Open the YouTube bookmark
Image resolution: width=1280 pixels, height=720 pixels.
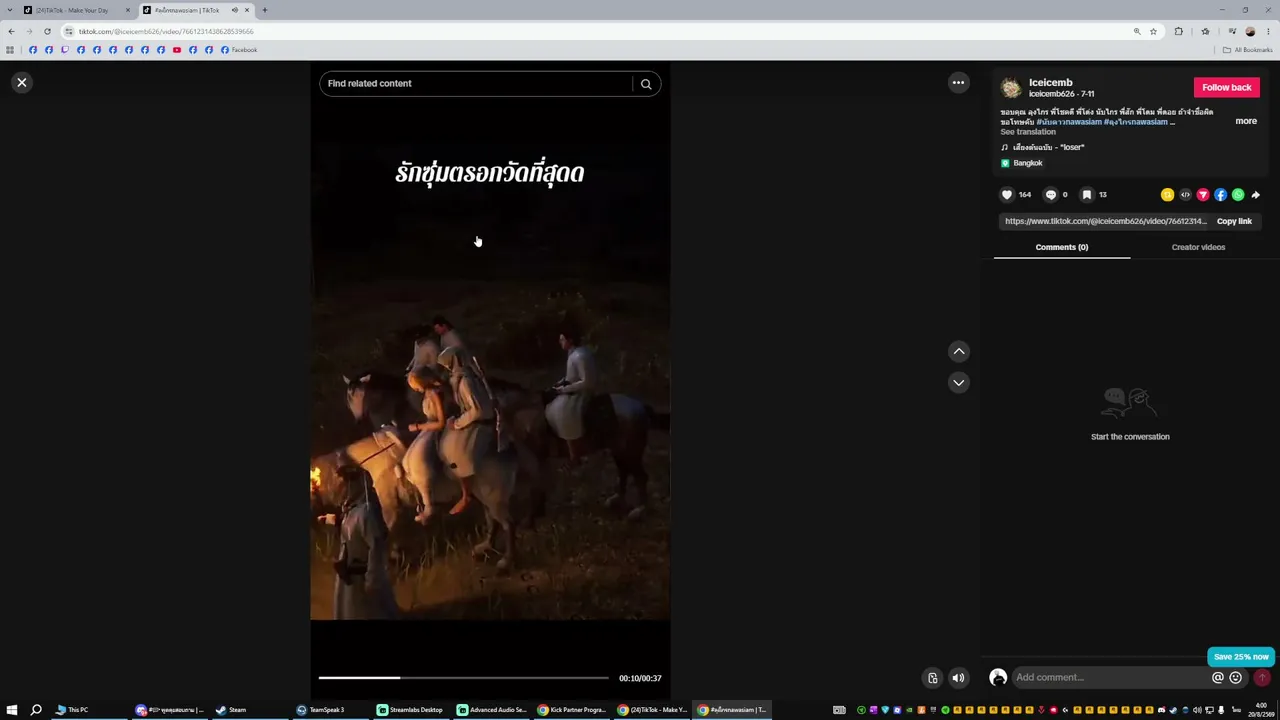click(x=177, y=50)
